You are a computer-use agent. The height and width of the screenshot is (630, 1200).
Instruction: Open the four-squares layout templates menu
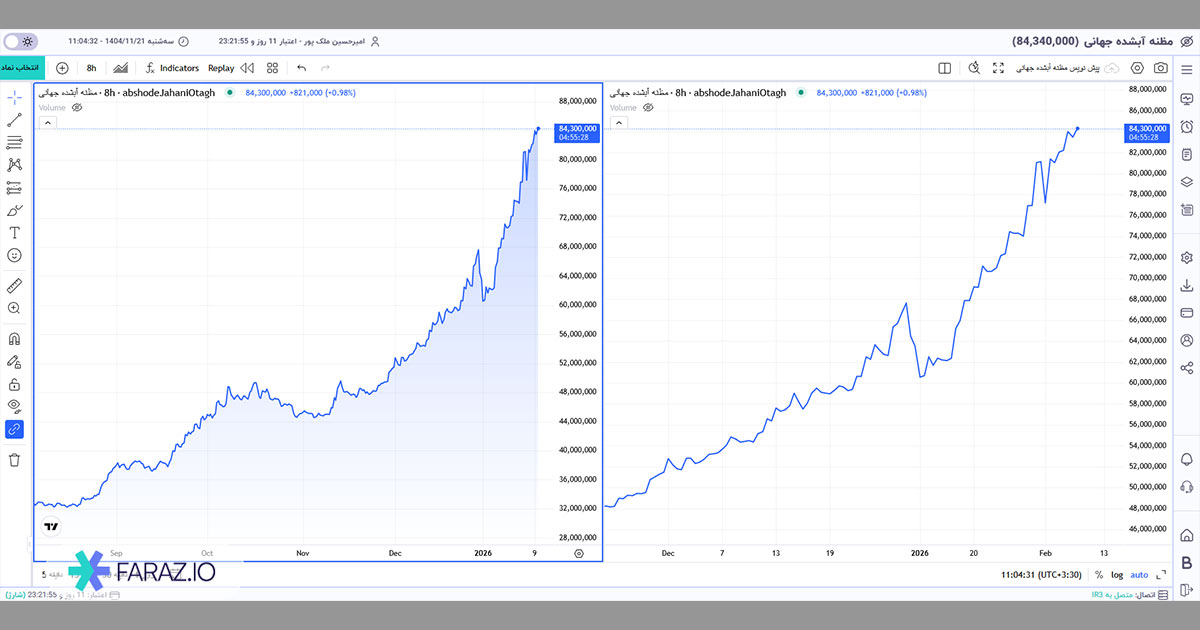(x=272, y=68)
